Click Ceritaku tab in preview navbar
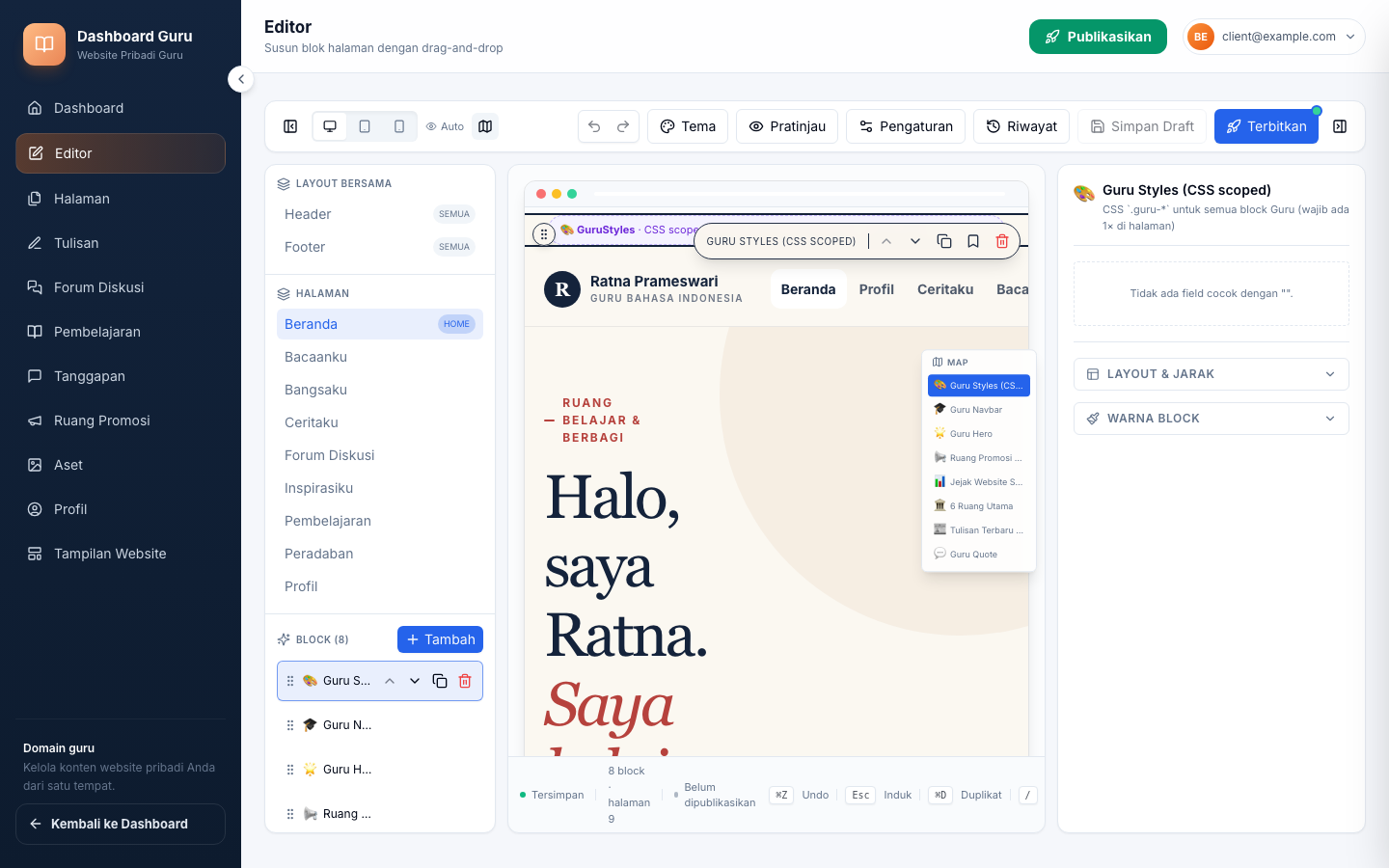The image size is (1389, 868). click(x=945, y=289)
